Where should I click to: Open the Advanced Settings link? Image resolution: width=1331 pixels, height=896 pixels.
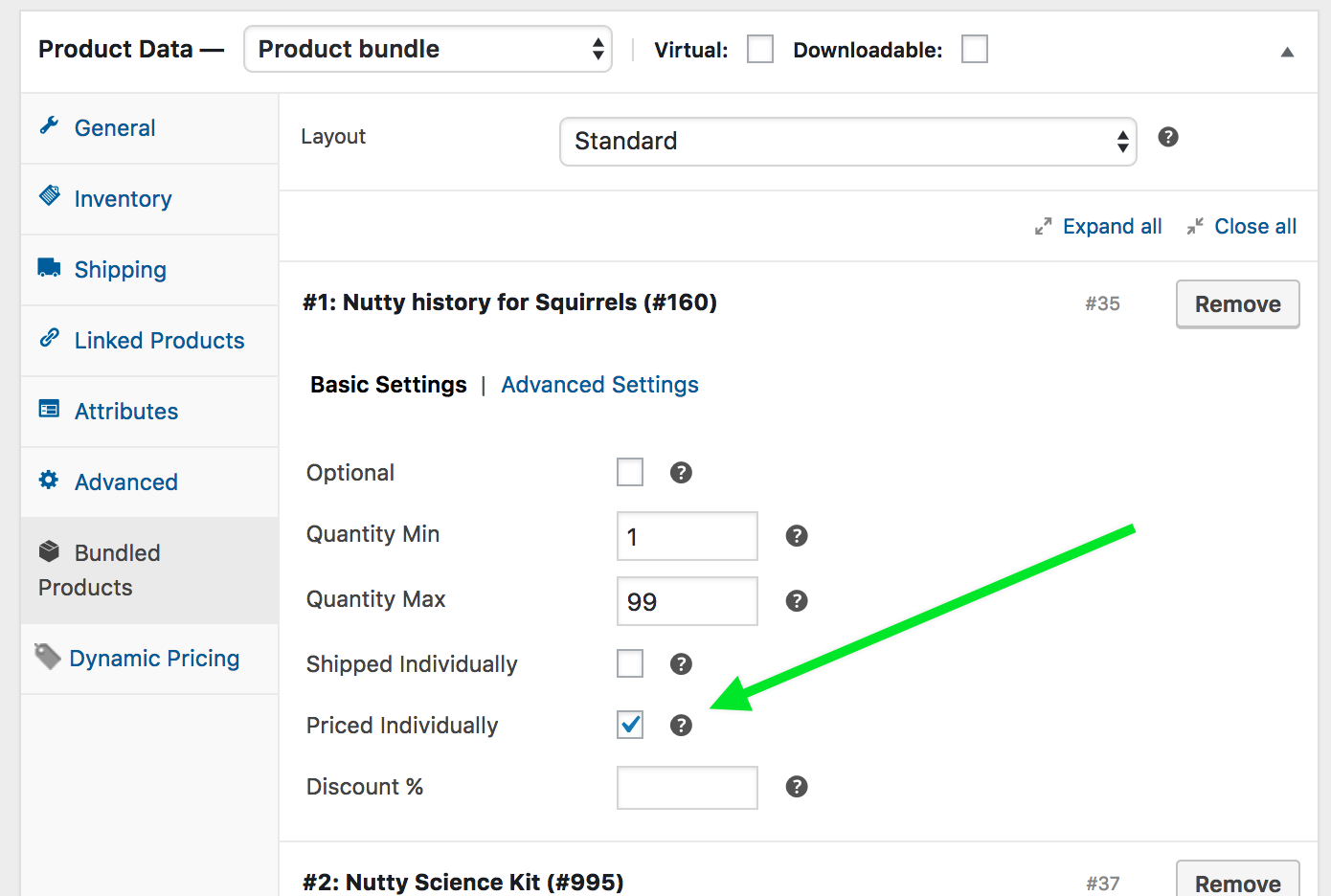599,385
